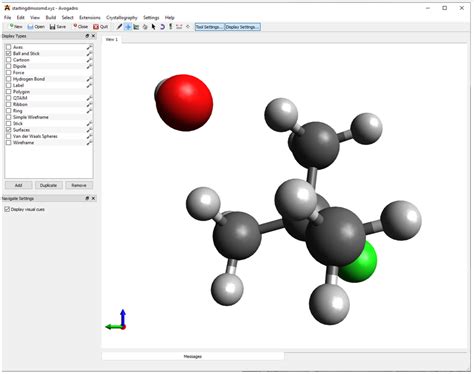Open the Extensions menu
This screenshot has width=474, height=374.
[x=90, y=17]
